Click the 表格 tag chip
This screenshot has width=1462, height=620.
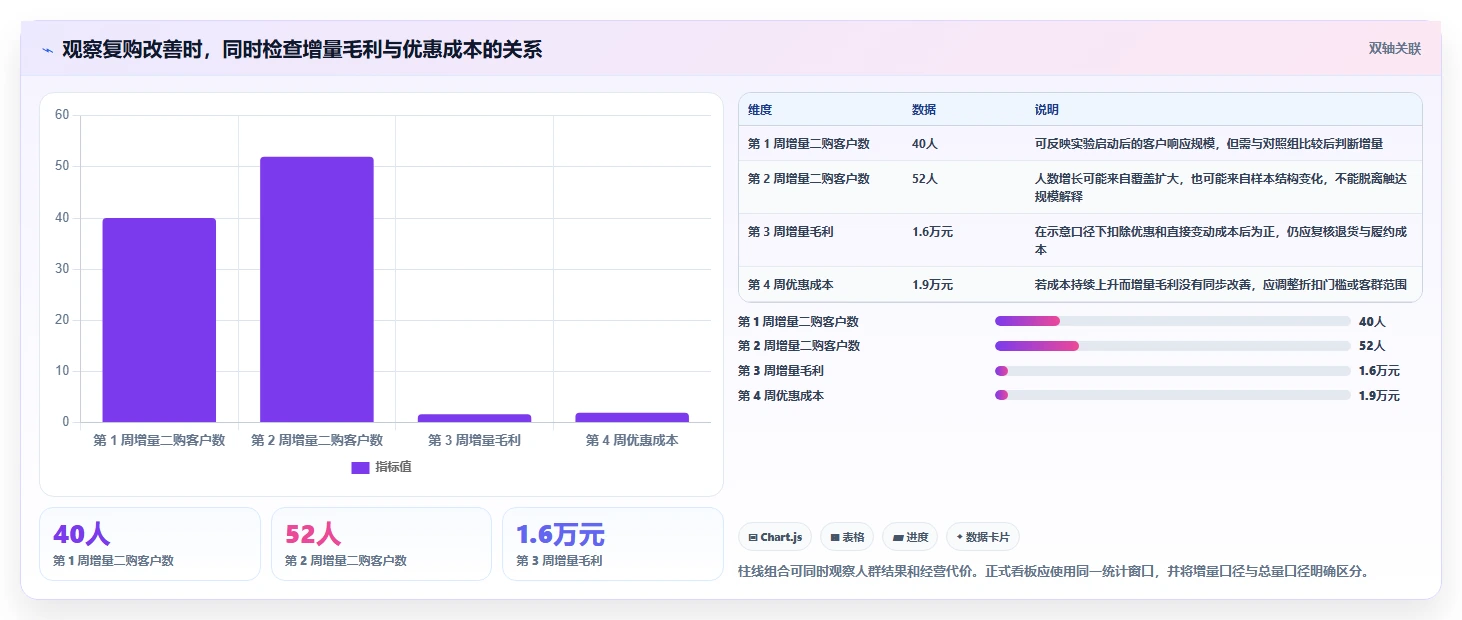pyautogui.click(x=847, y=537)
